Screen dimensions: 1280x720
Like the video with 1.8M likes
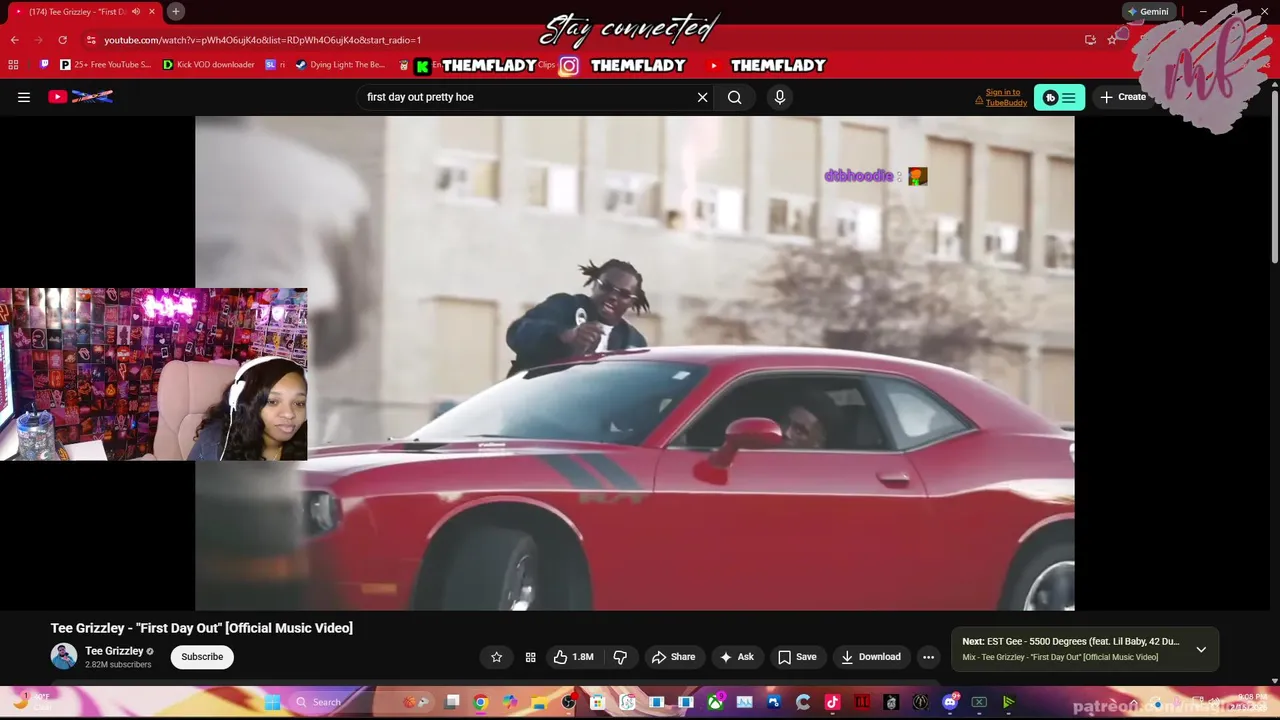574,657
